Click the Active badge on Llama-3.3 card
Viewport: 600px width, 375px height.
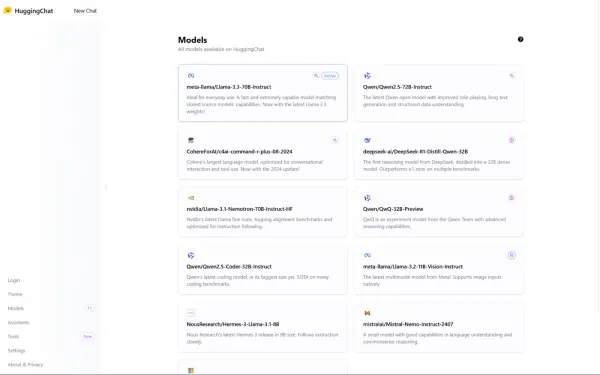point(330,76)
